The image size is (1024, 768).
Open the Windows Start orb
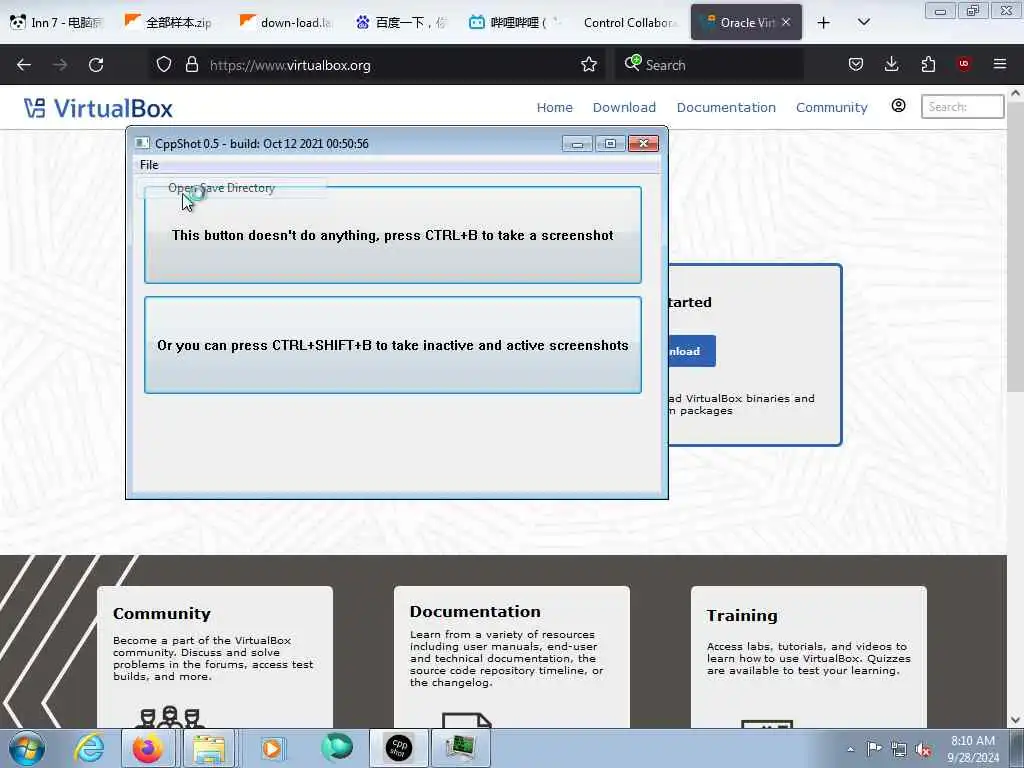[26, 748]
